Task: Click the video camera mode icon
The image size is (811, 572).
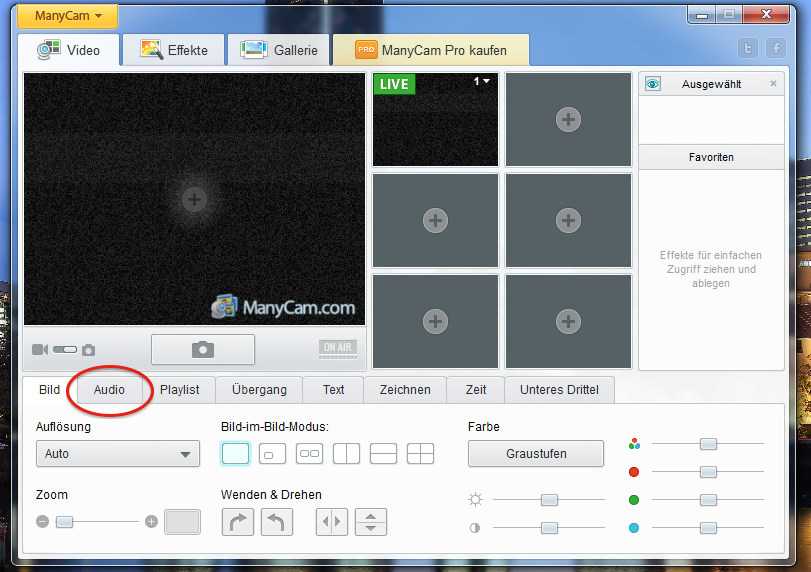Action: (x=40, y=350)
